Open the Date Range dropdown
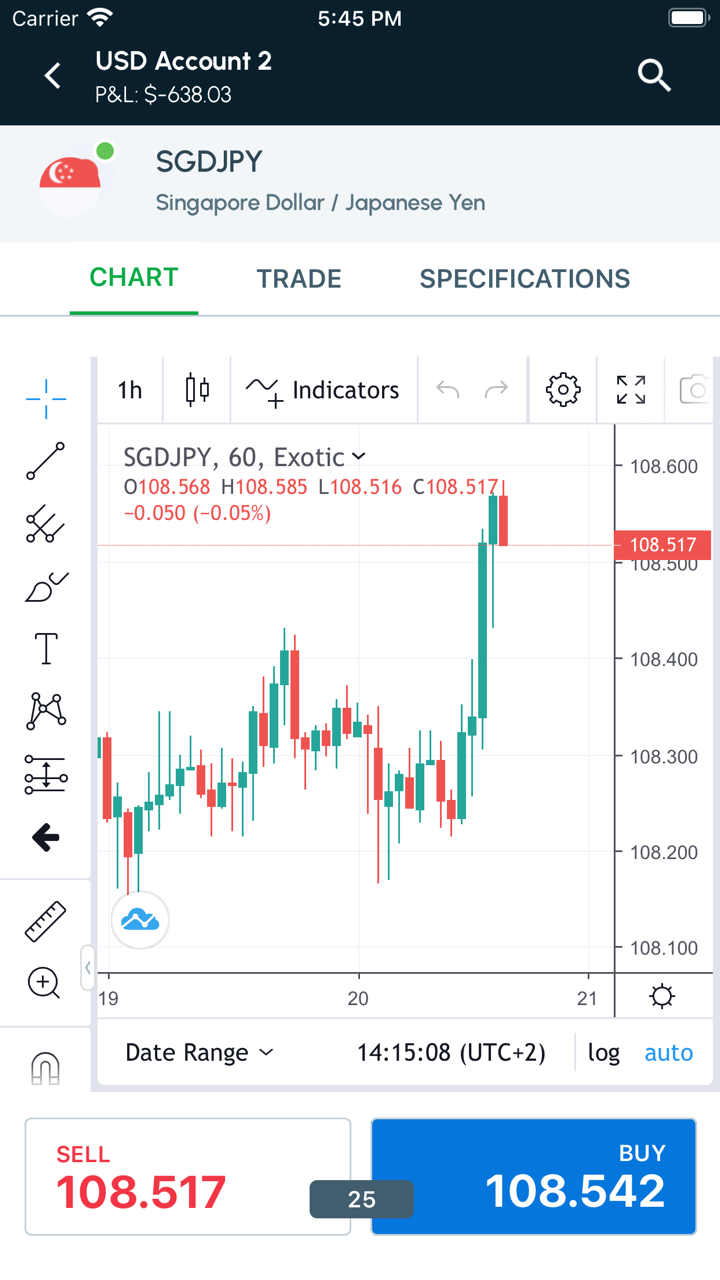 click(x=199, y=1053)
